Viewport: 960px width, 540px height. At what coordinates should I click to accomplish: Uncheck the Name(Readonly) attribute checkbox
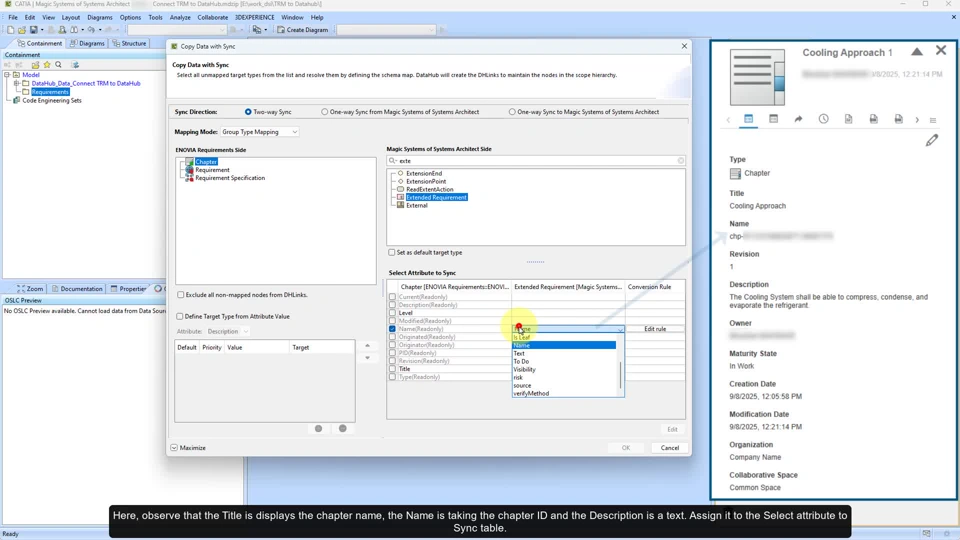(x=392, y=329)
